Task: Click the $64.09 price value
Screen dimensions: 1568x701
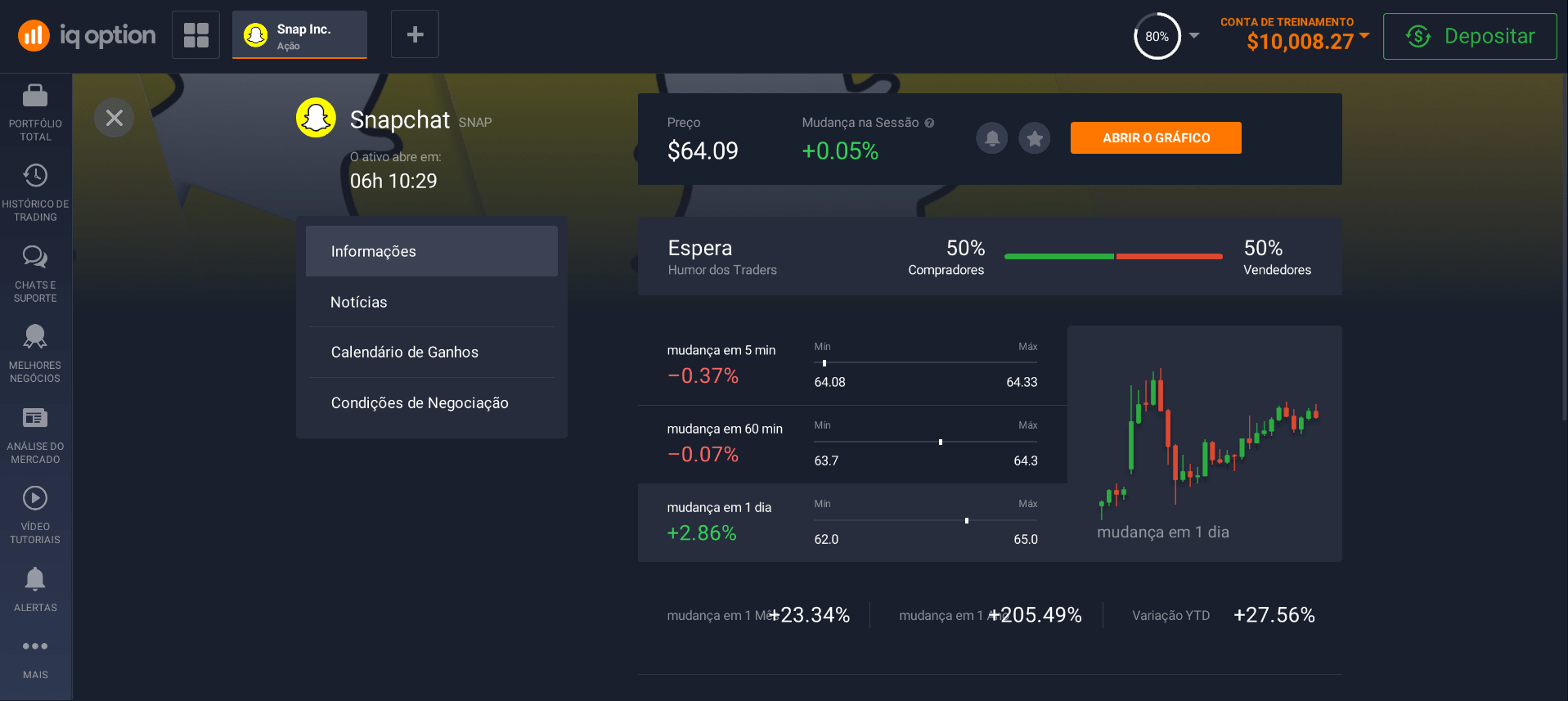Action: pyautogui.click(x=703, y=151)
